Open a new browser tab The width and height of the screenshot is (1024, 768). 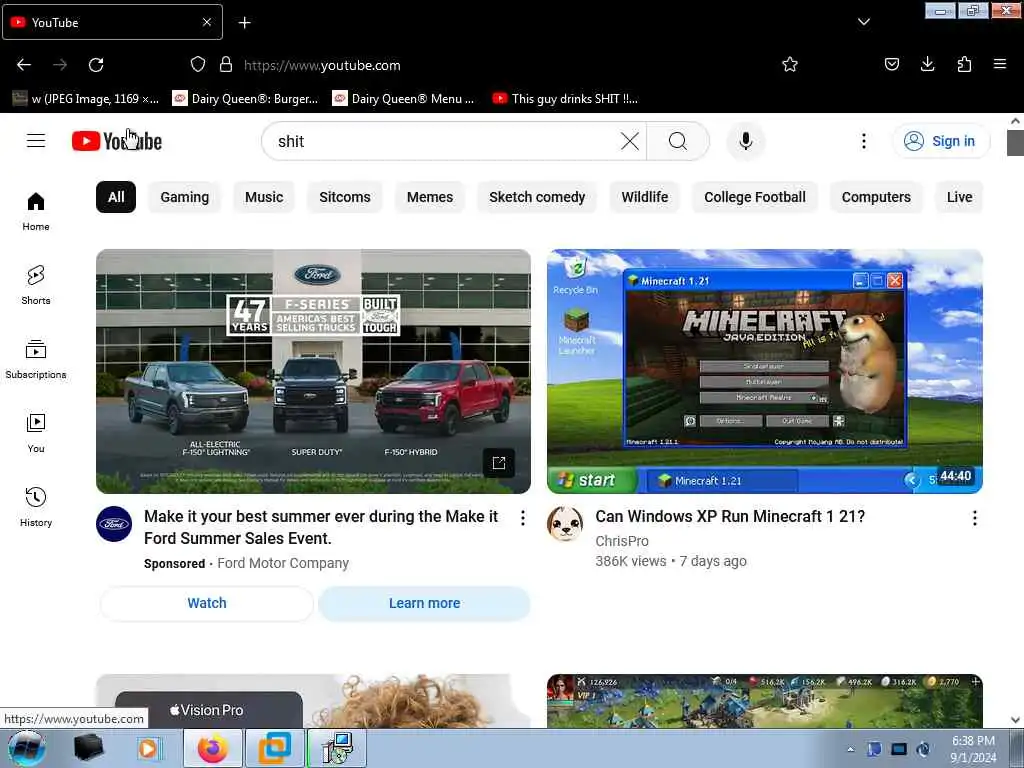(x=244, y=23)
